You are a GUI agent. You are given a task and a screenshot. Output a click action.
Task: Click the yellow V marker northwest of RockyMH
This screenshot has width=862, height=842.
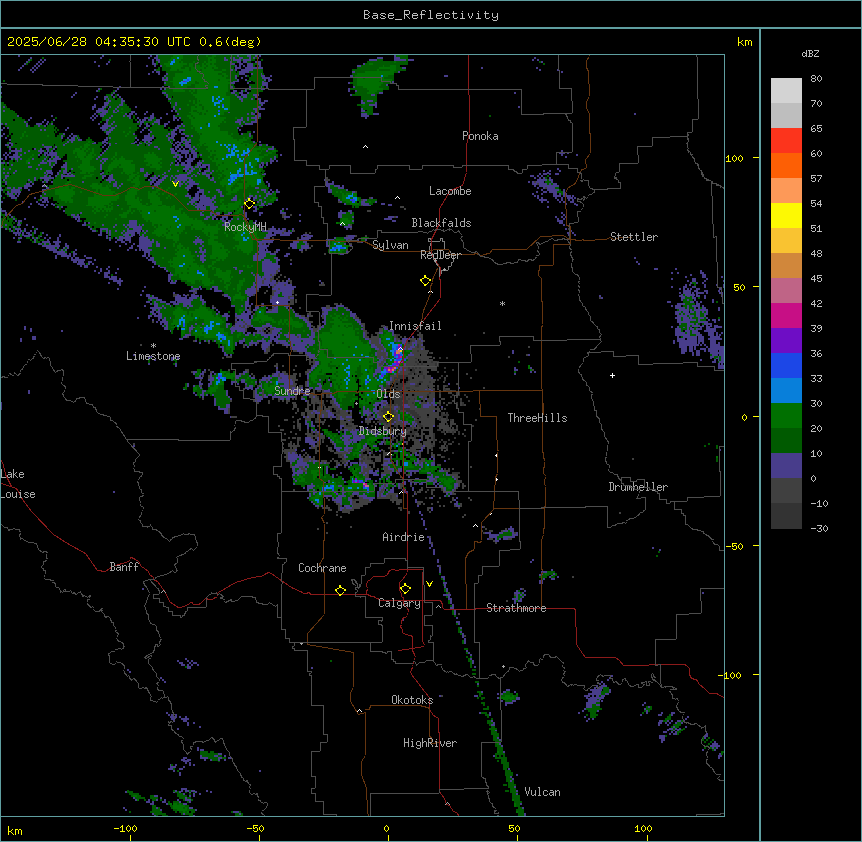click(x=175, y=184)
